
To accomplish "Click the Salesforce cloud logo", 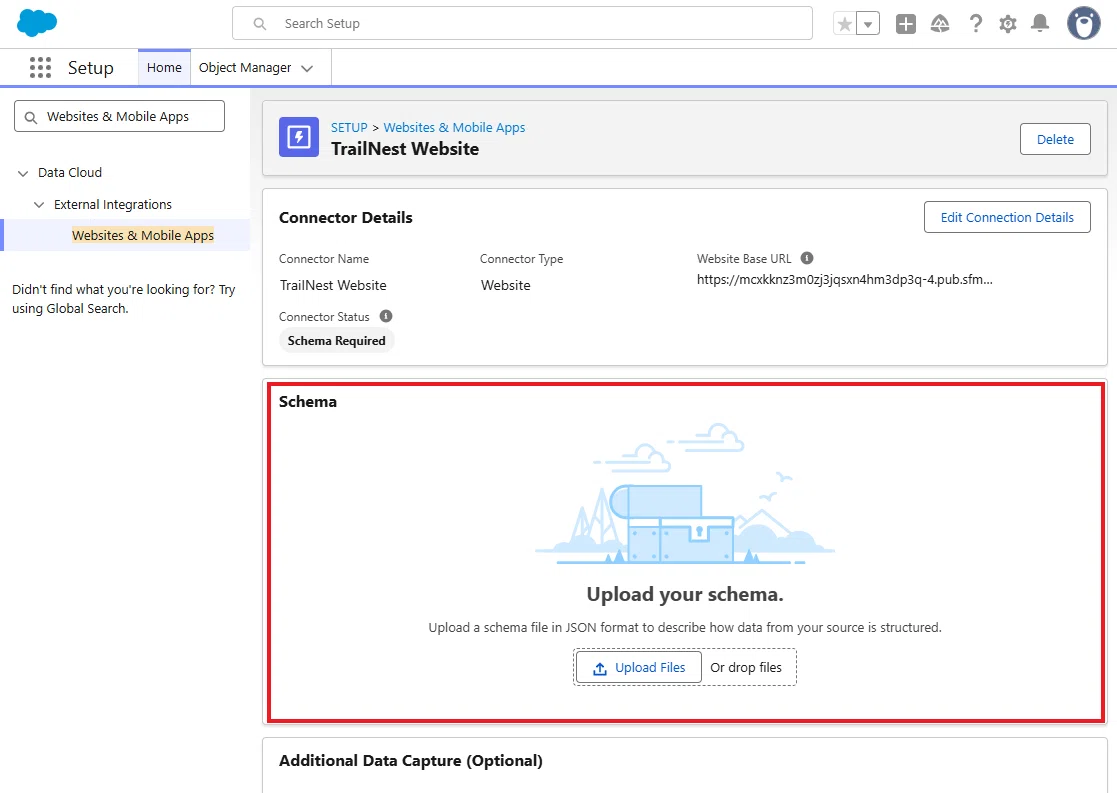I will tap(37, 23).
